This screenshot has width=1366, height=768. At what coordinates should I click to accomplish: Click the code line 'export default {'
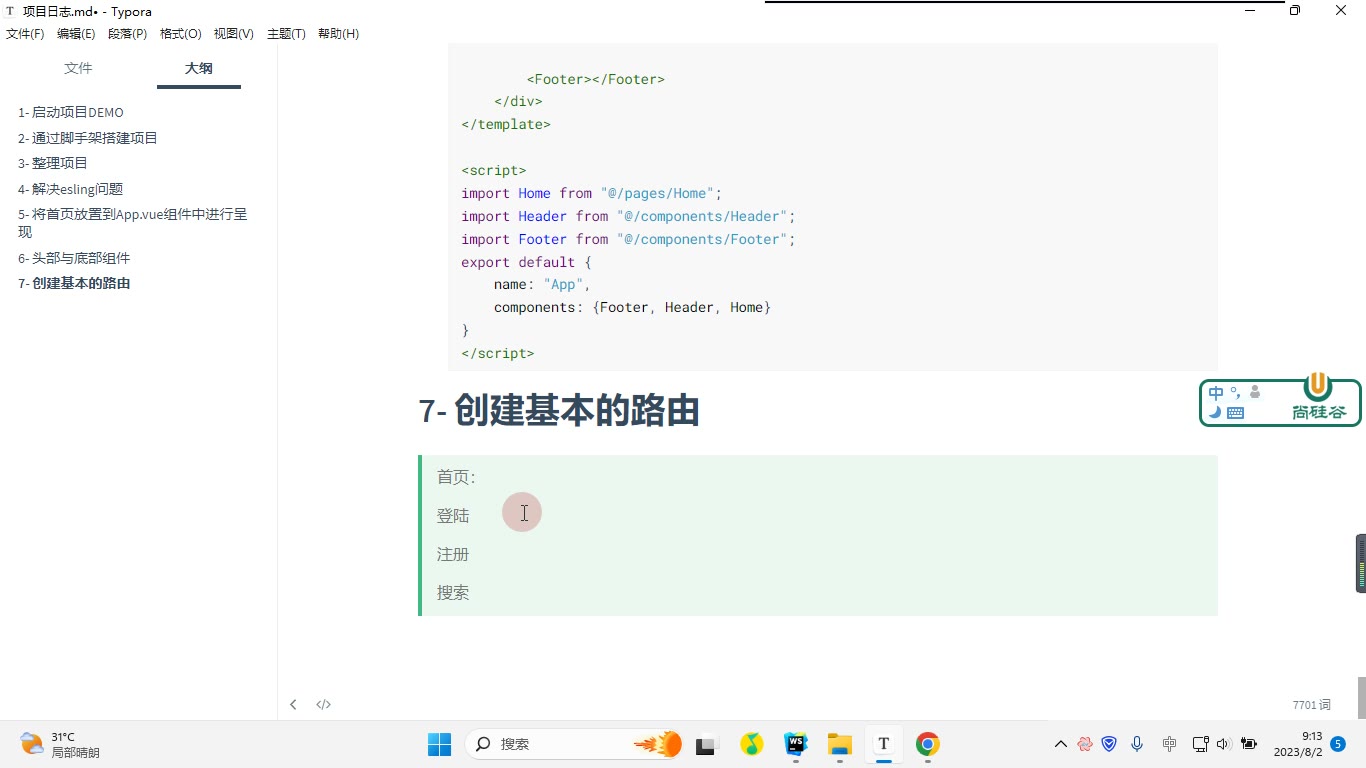pyautogui.click(x=526, y=262)
